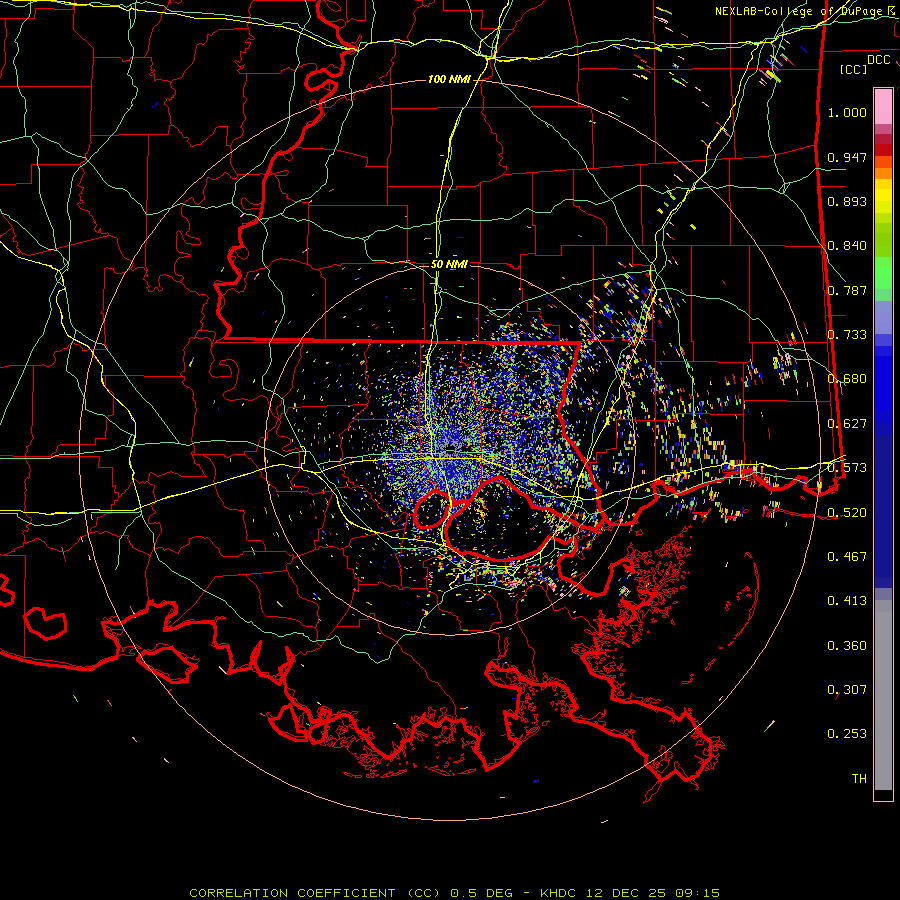Click the TH label at the scale bottom

(859, 779)
